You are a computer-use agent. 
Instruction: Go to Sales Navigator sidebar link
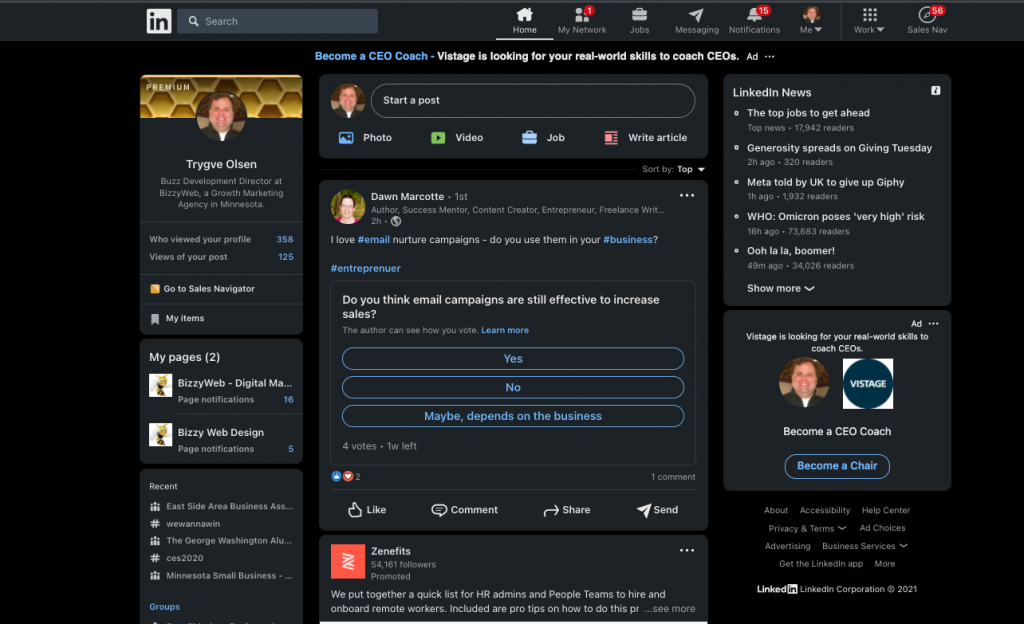pos(202,289)
